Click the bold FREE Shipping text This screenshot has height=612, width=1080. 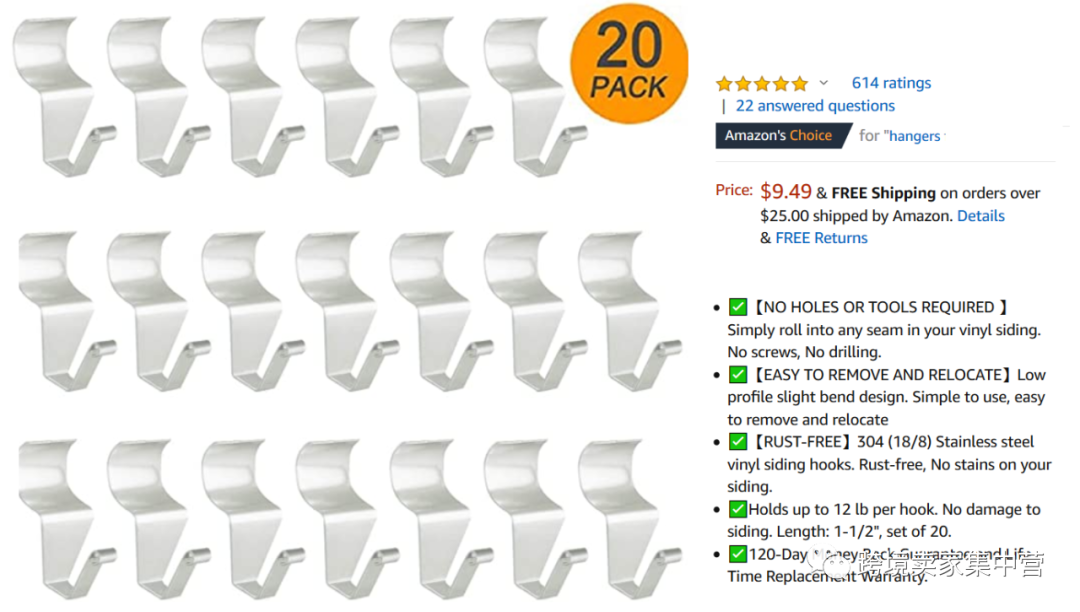click(883, 193)
